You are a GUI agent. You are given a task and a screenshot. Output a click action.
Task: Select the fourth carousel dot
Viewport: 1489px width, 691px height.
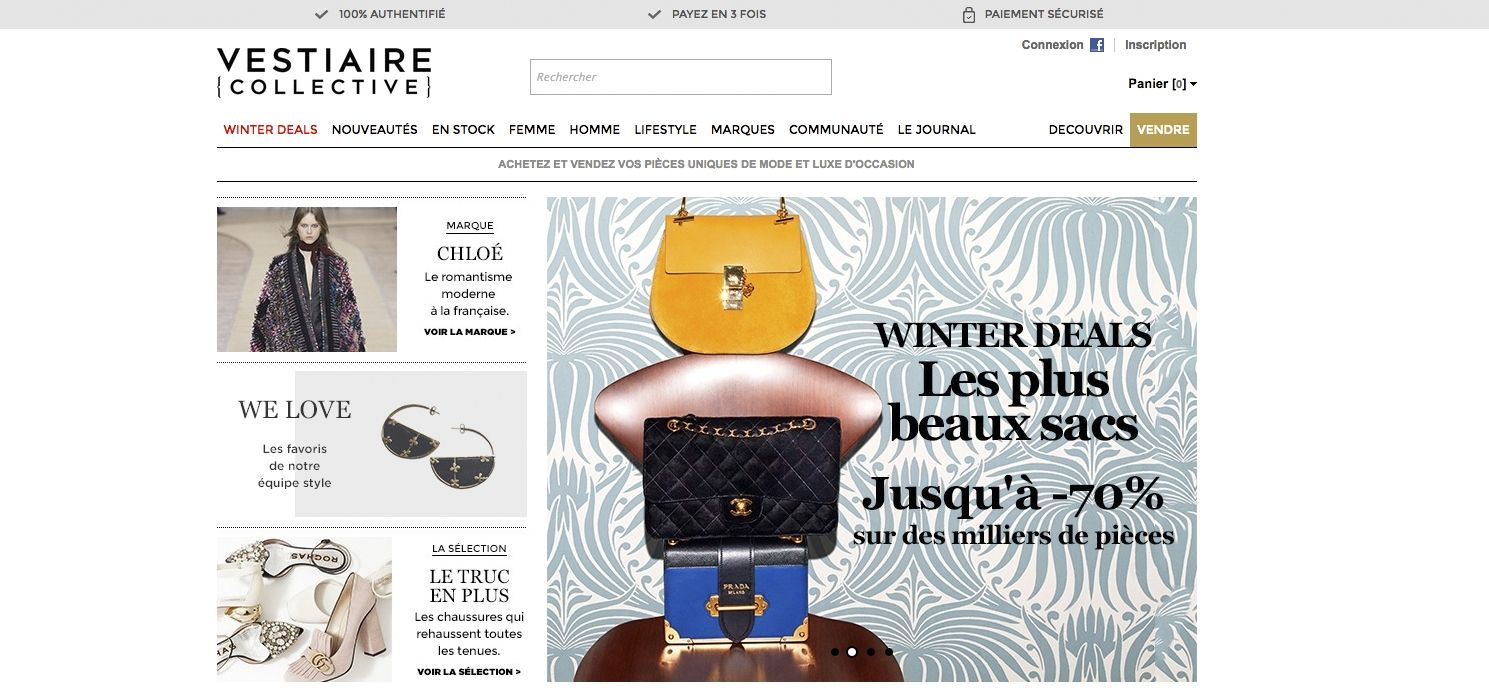(889, 652)
